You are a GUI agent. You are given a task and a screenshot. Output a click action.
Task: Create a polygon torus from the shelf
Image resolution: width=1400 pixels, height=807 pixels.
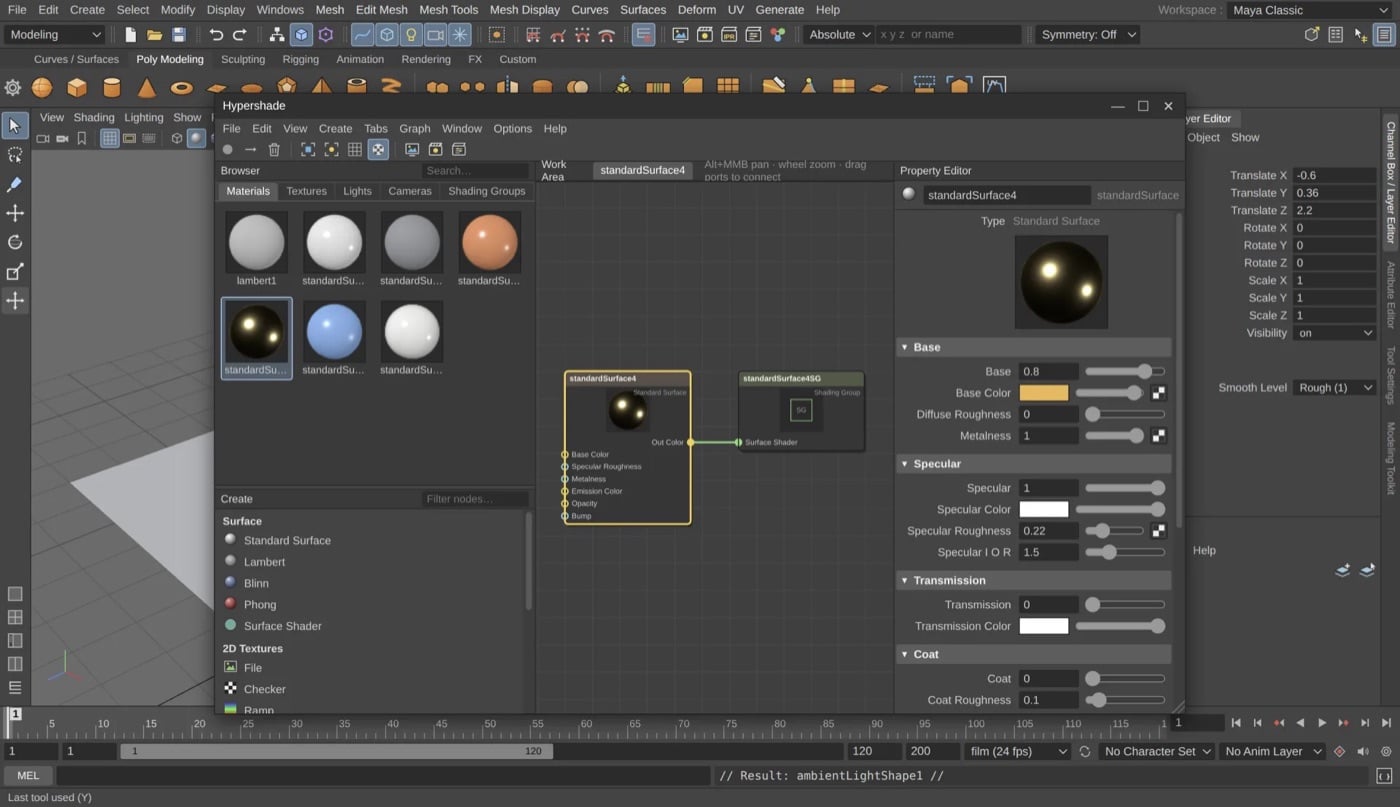pos(181,88)
